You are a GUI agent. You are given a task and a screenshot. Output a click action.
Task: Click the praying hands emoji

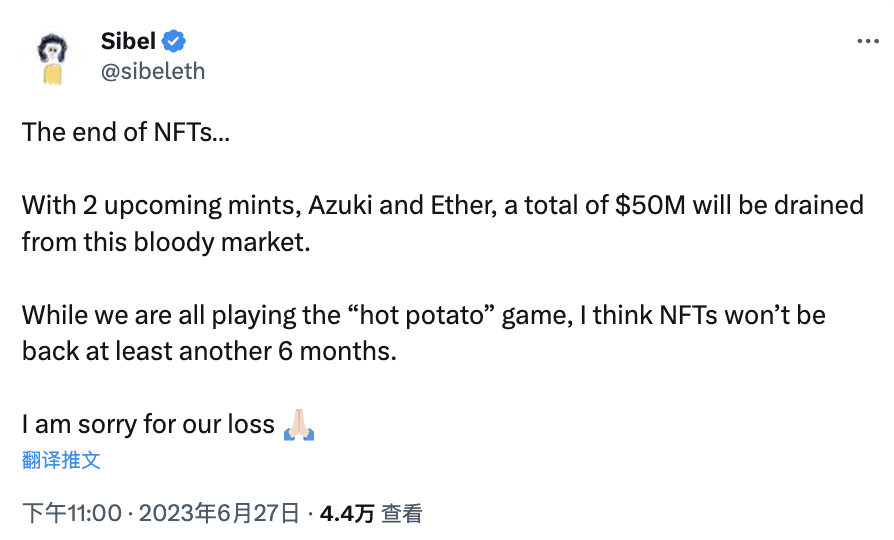(300, 424)
